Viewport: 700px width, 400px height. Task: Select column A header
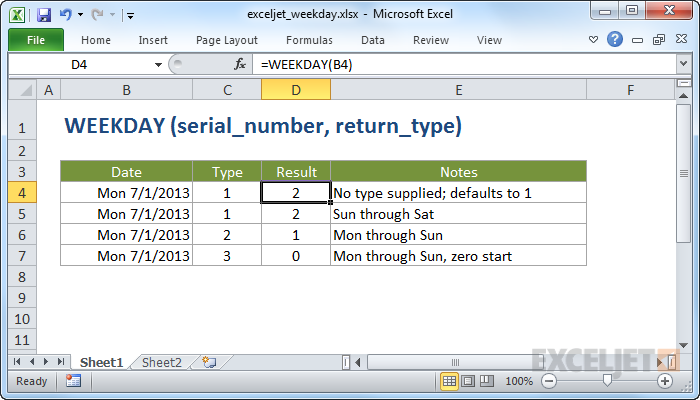coord(49,90)
